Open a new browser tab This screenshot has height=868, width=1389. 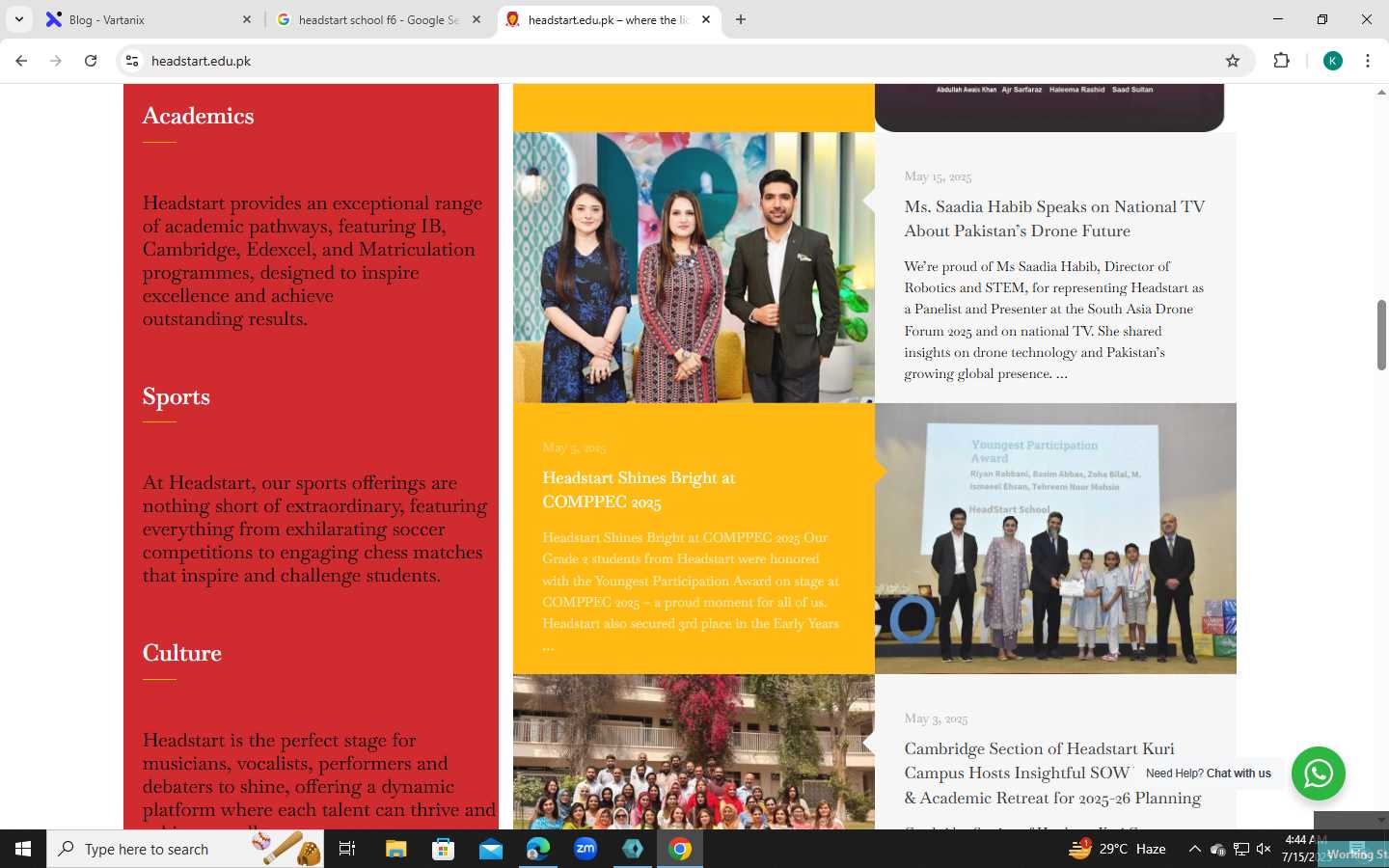[x=741, y=19]
